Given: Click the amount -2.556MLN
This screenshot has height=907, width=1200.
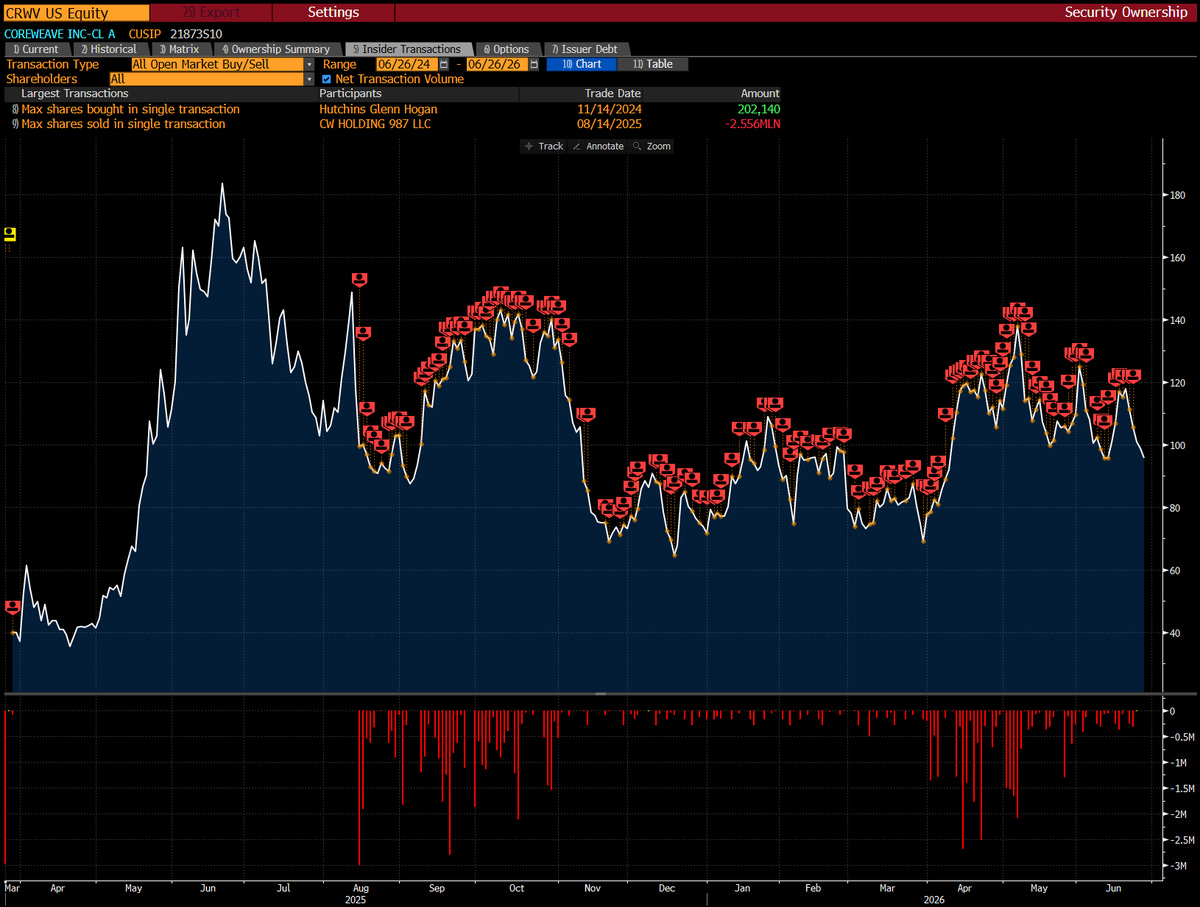Looking at the screenshot, I should coord(751,124).
